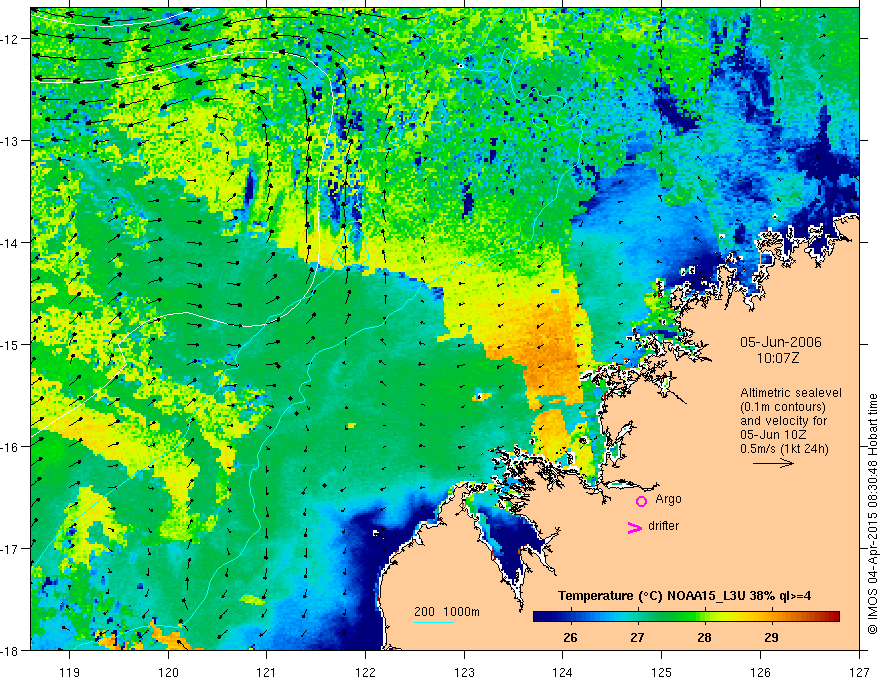
Task: Click the magenta Argo circle legend symbol
Action: point(641,501)
